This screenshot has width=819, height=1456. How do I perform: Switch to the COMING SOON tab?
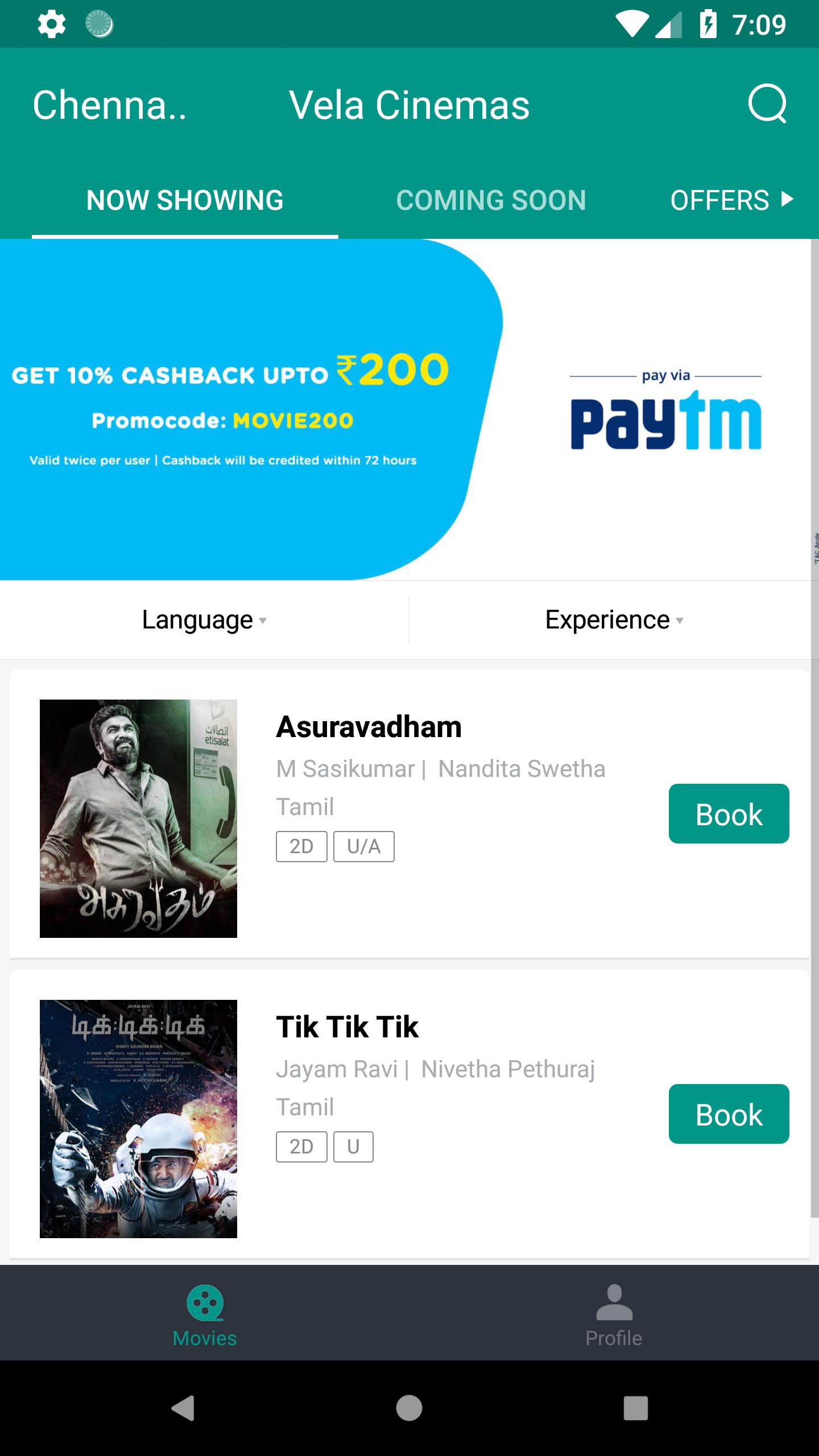[x=491, y=200]
